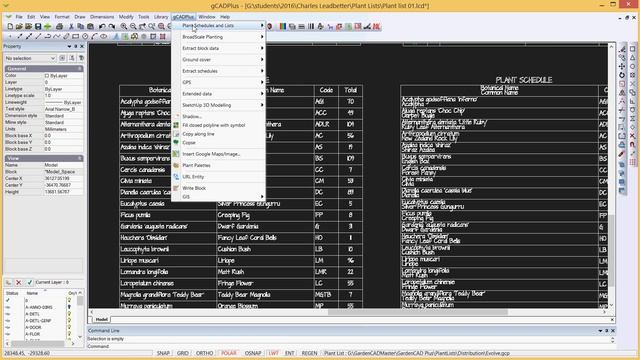
Task: Toggle ENT option in status bar
Action: [289, 353]
